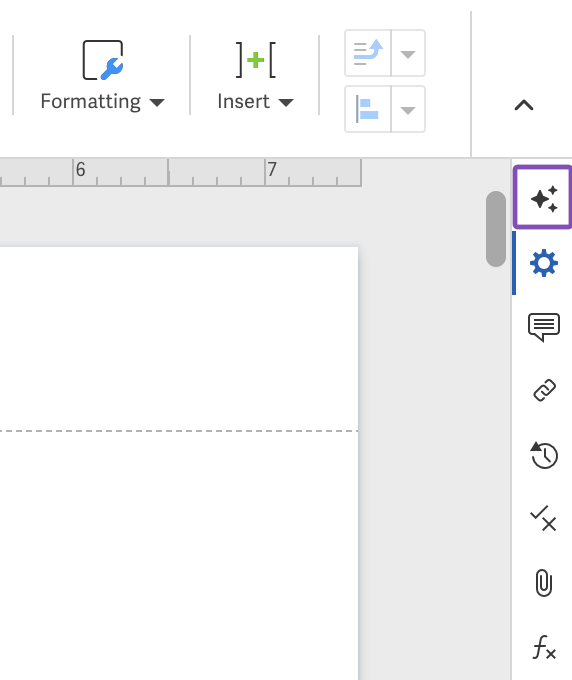The image size is (572, 680).
Task: Open the blue gear settings panel
Action: [543, 263]
